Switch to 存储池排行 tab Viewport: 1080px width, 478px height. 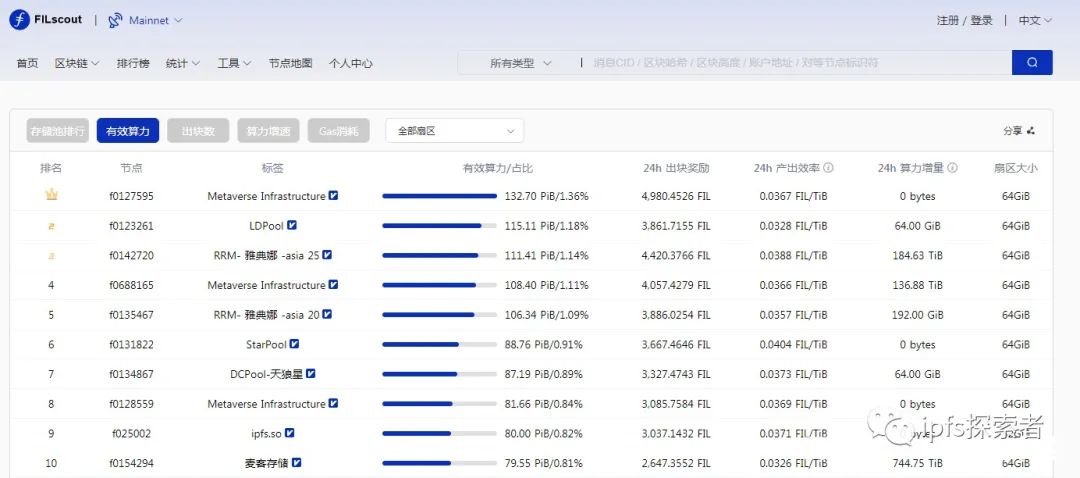tap(58, 131)
